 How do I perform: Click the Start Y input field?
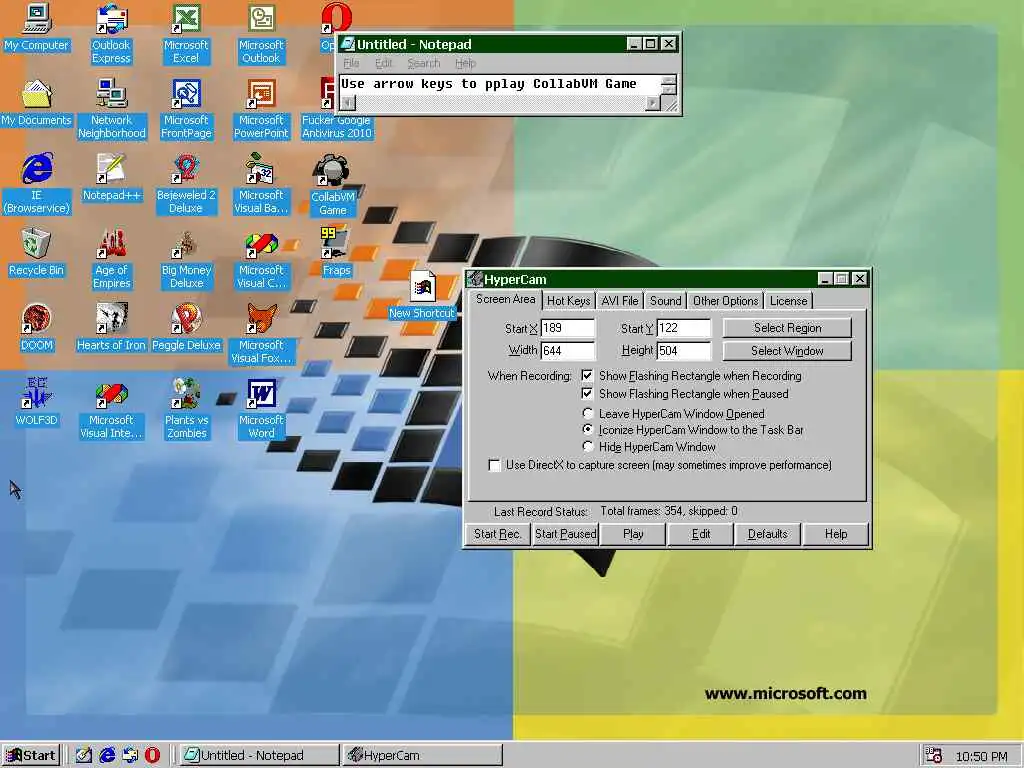click(x=684, y=328)
